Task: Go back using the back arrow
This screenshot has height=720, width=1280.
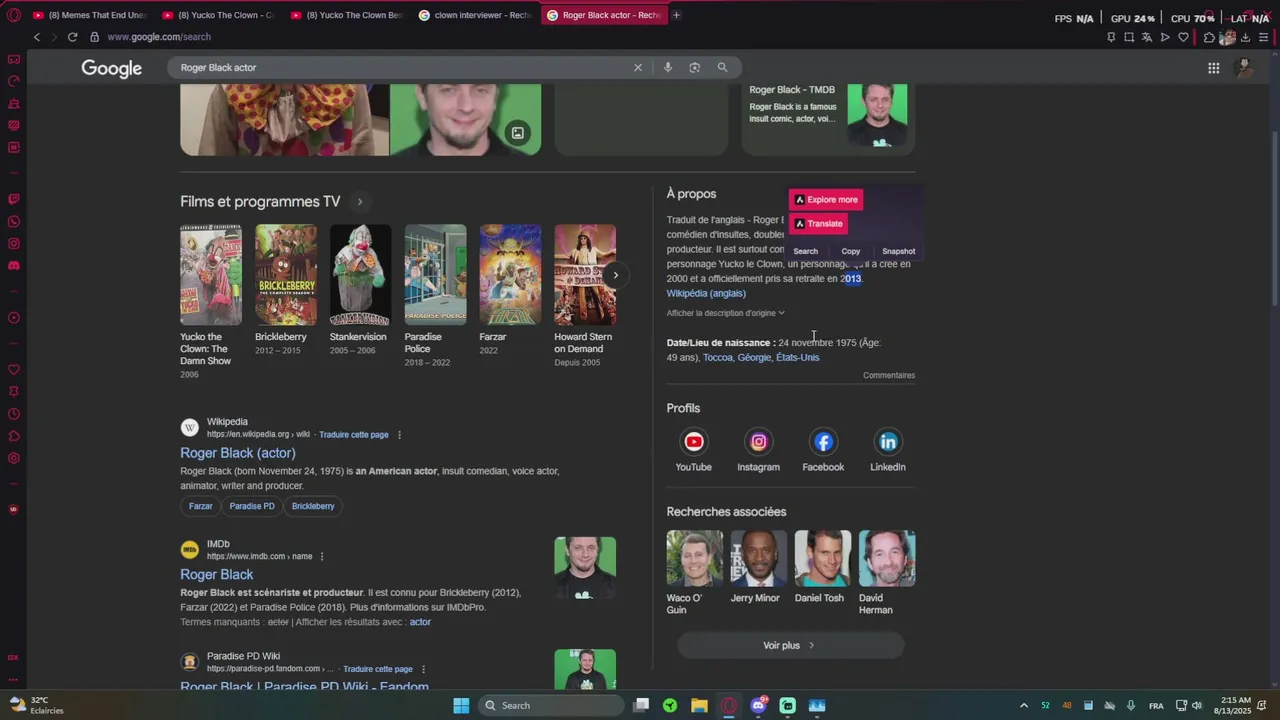Action: (37, 37)
